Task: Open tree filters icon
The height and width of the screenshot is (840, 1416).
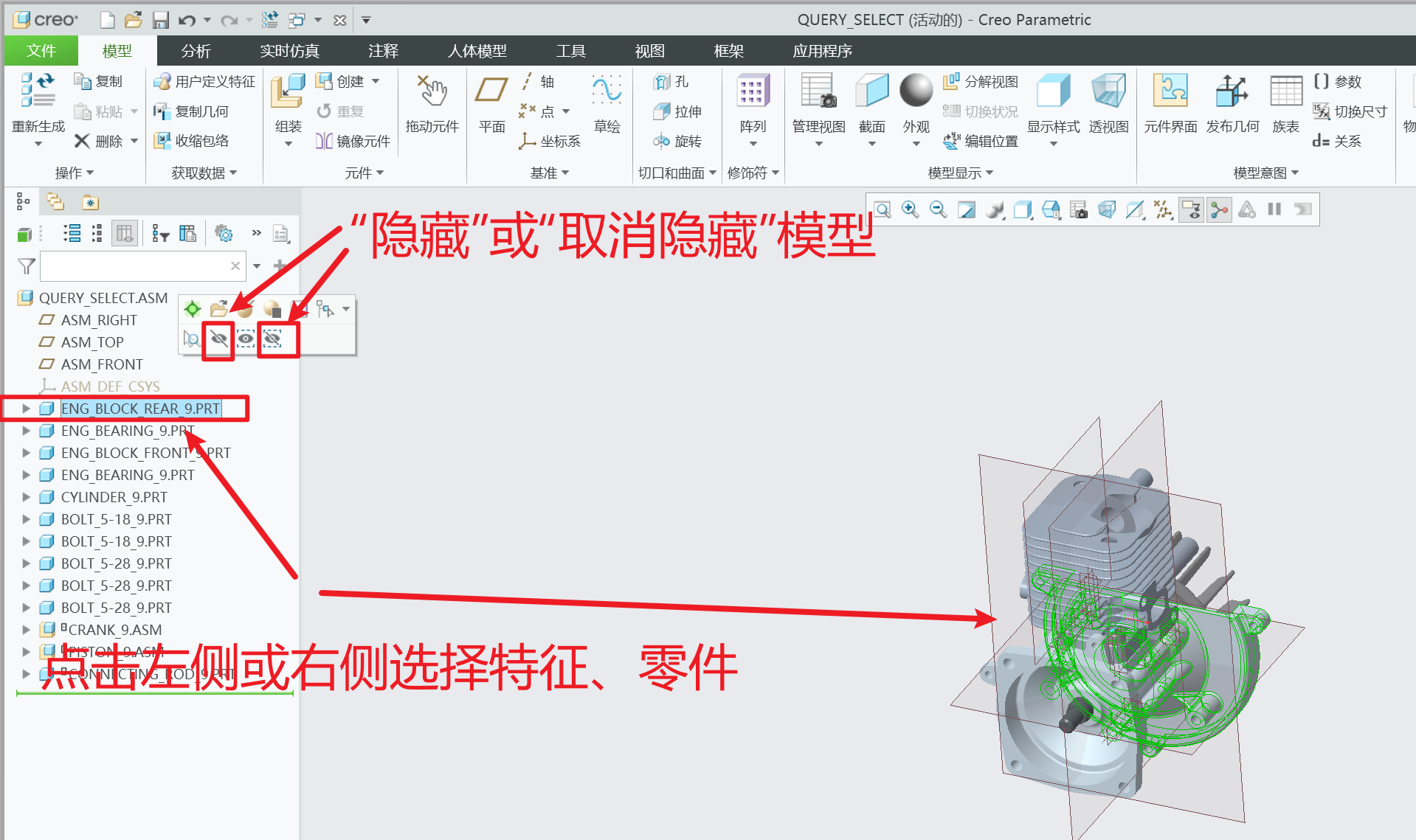Action: [x=160, y=235]
